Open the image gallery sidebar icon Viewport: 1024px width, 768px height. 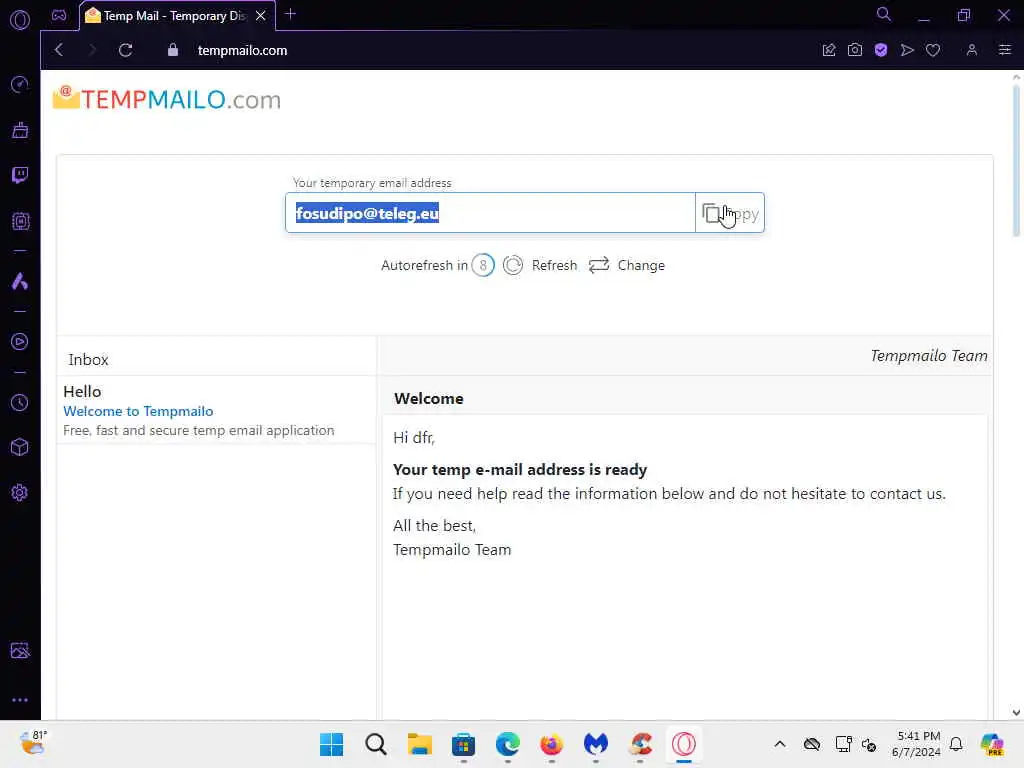(20, 650)
